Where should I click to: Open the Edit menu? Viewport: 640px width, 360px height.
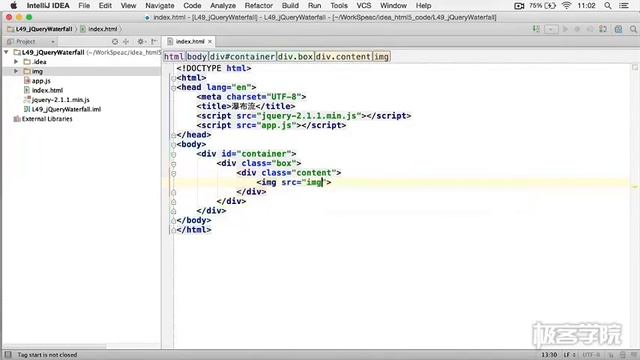click(105, 6)
